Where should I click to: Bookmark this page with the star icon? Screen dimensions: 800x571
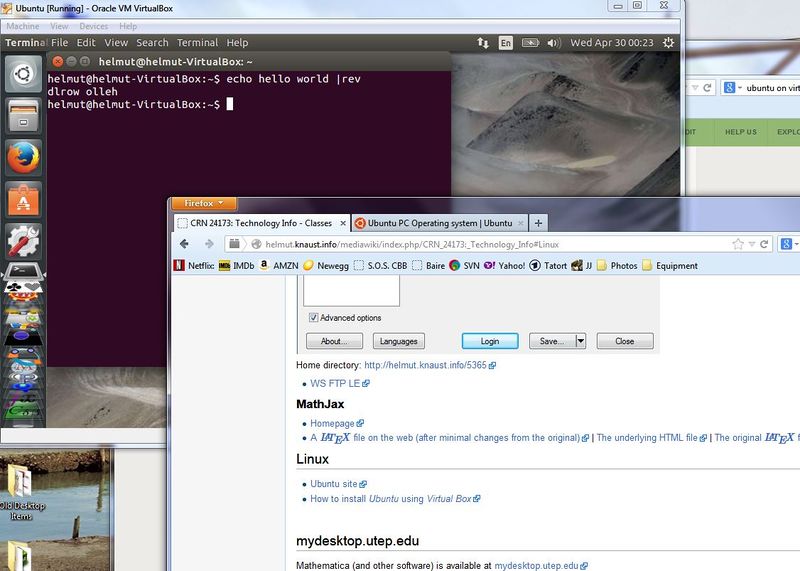[x=738, y=244]
